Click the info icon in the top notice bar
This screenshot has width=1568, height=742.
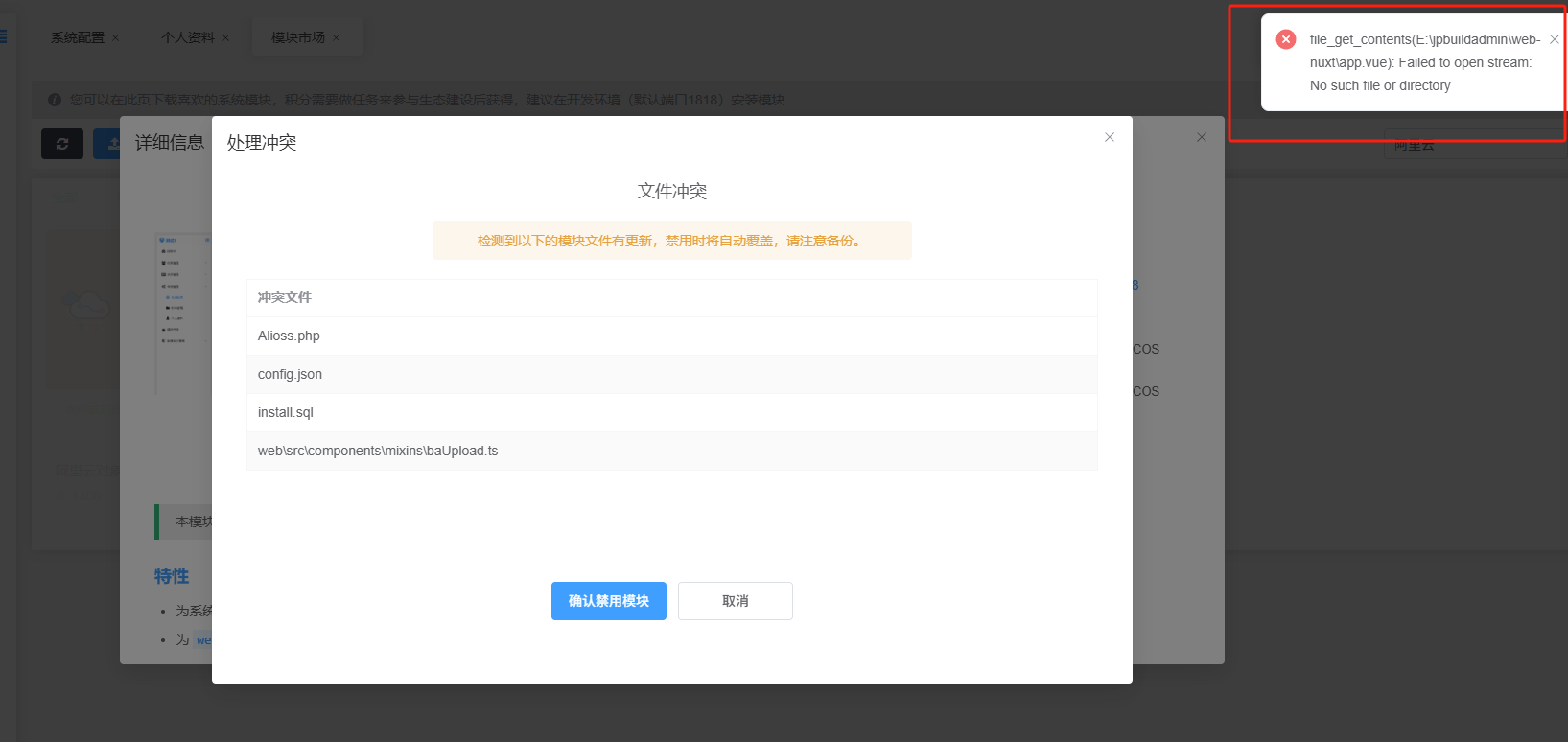pos(55,100)
